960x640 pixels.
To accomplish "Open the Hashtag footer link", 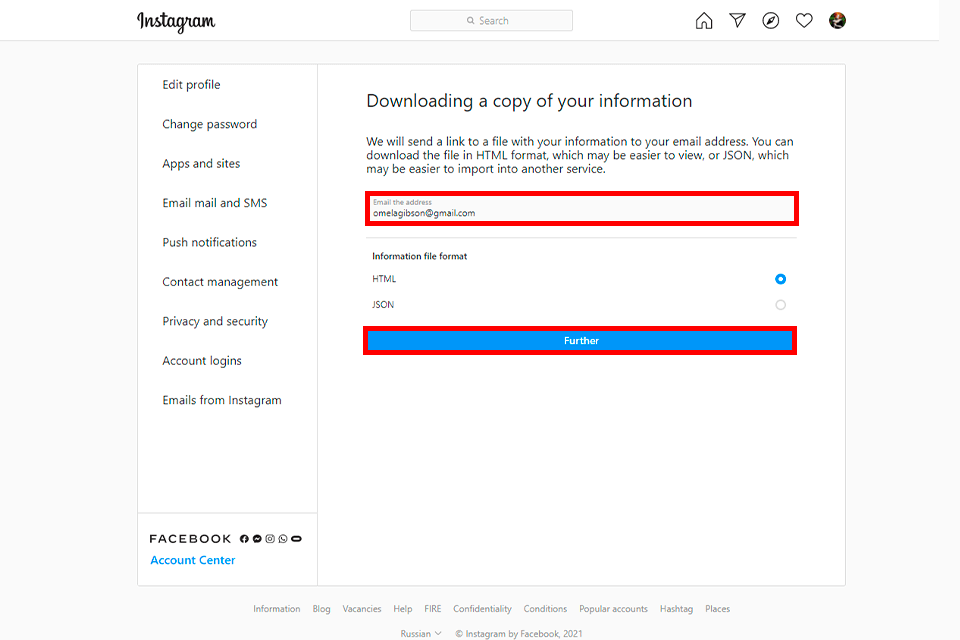I will pos(677,609).
